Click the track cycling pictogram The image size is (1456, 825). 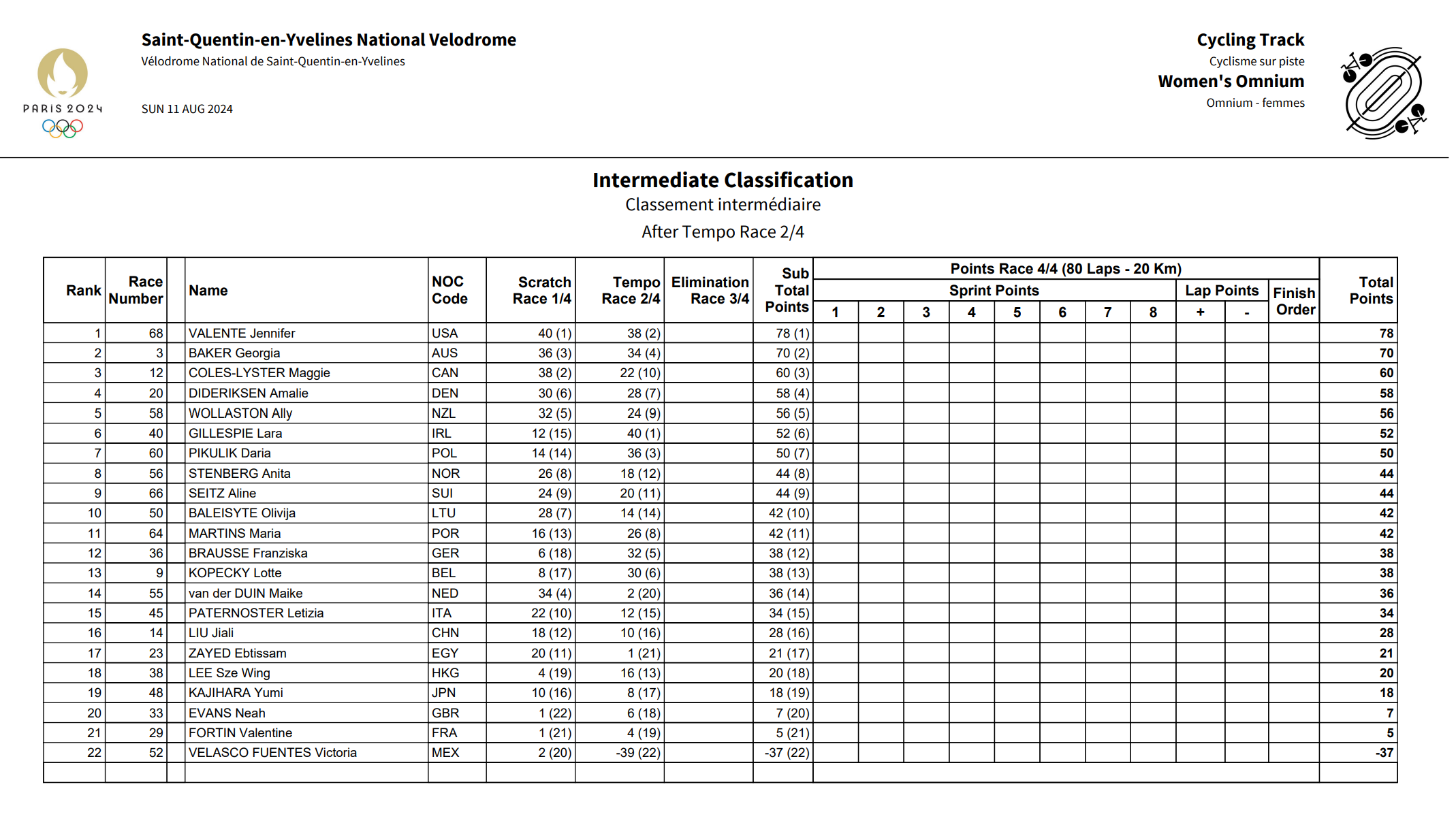(x=1383, y=93)
